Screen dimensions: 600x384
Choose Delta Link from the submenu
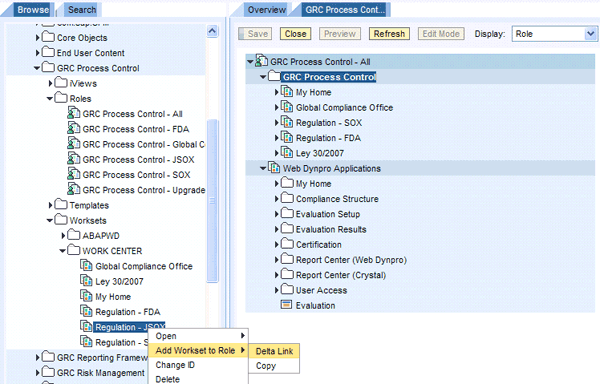(x=274, y=351)
